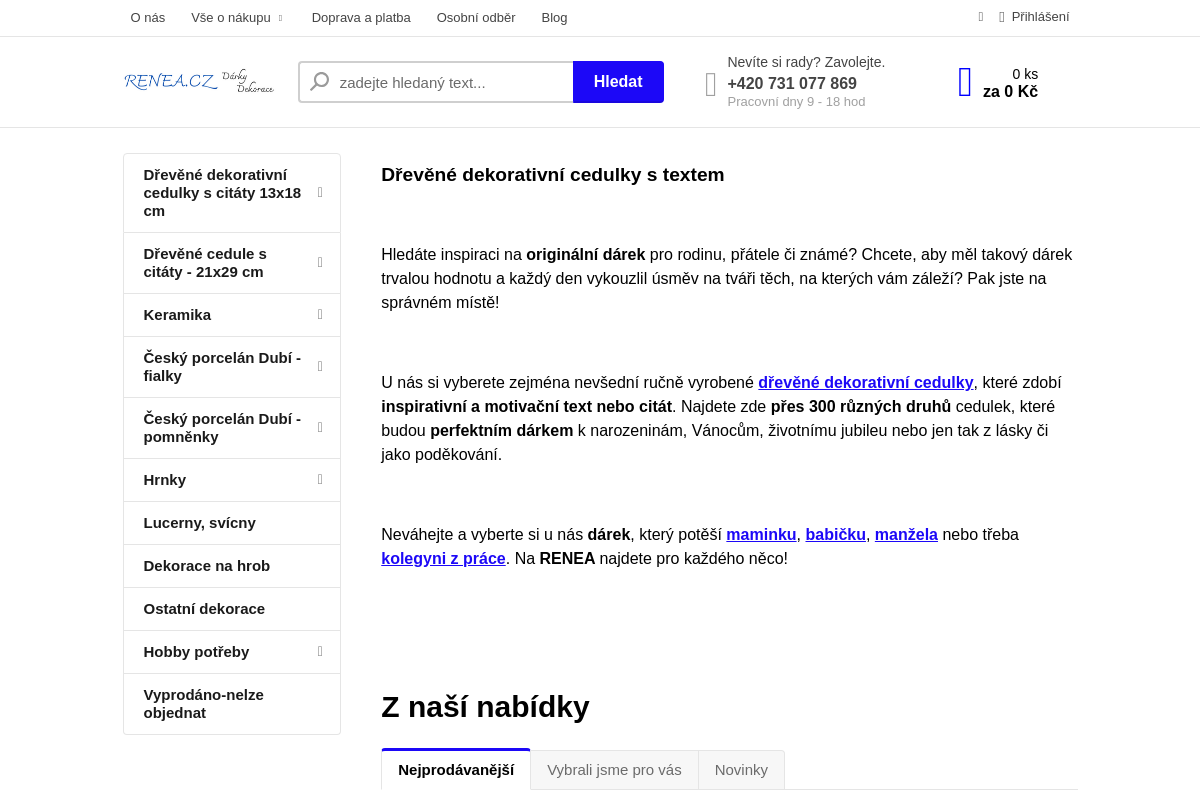Follow the dřevěné dekorativní cedulky link
The height and width of the screenshot is (800, 1200).
[x=865, y=383]
